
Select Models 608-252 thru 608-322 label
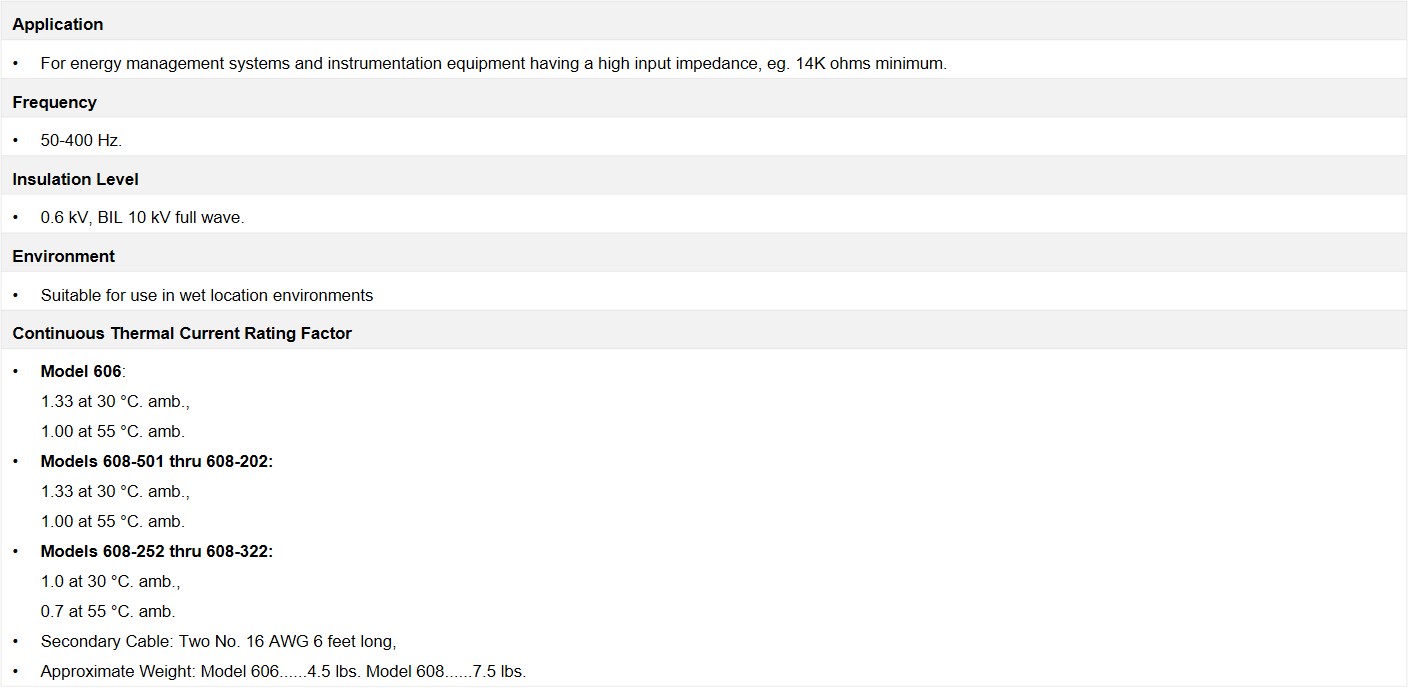[x=157, y=551]
